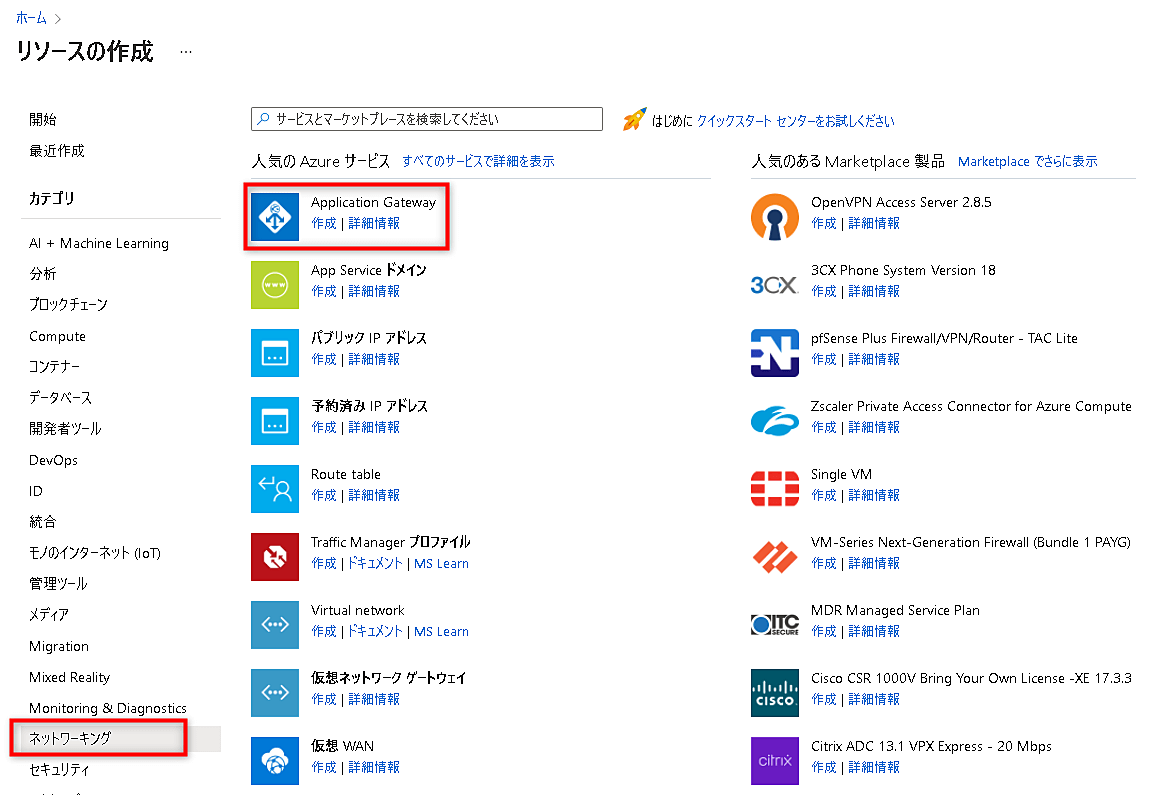The width and height of the screenshot is (1150, 795).
Task: Select the メディア category
Action: [48, 615]
